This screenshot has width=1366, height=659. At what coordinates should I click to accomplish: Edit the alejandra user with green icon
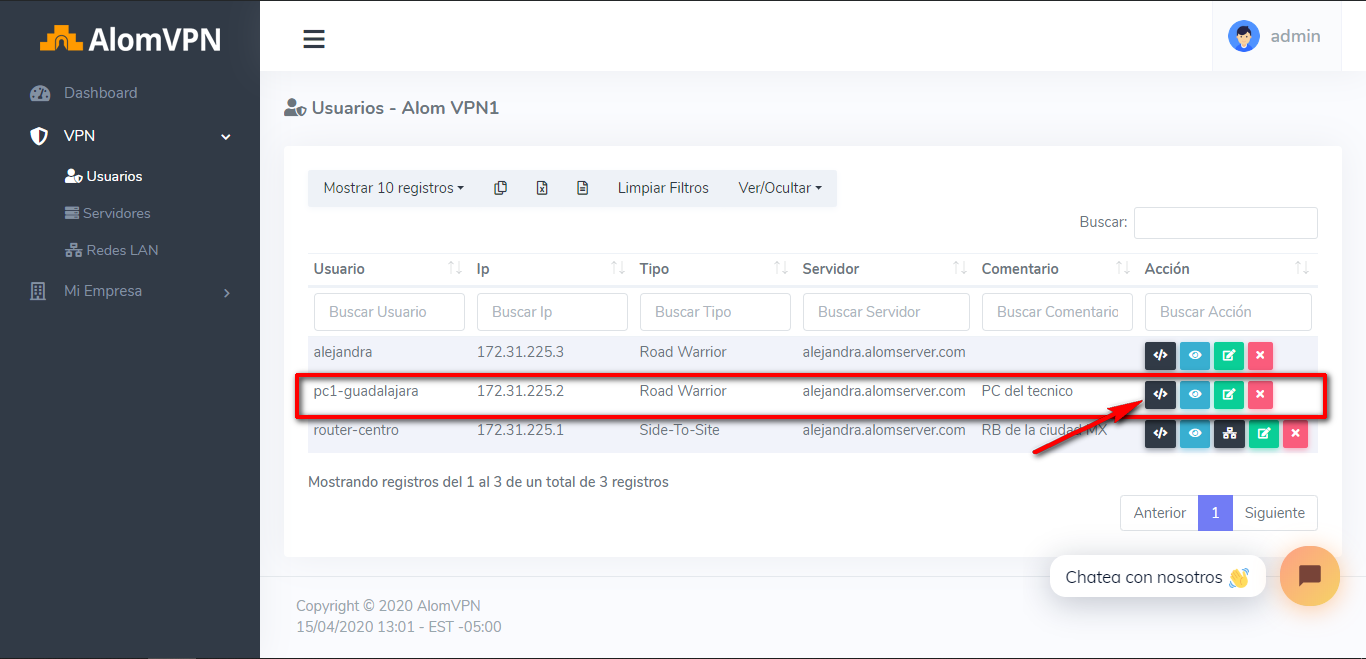[x=1228, y=356]
